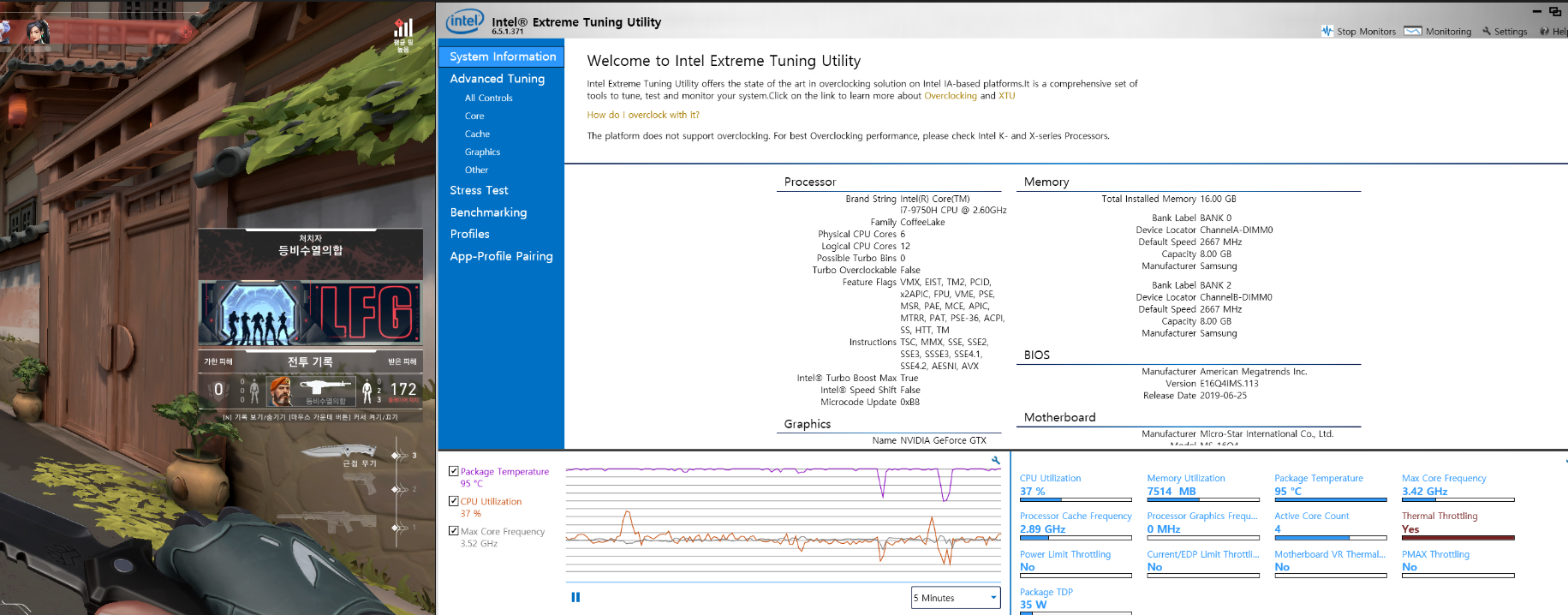The height and width of the screenshot is (615, 1568).
Task: Click the agent portrait in game top bar
Action: 38,32
